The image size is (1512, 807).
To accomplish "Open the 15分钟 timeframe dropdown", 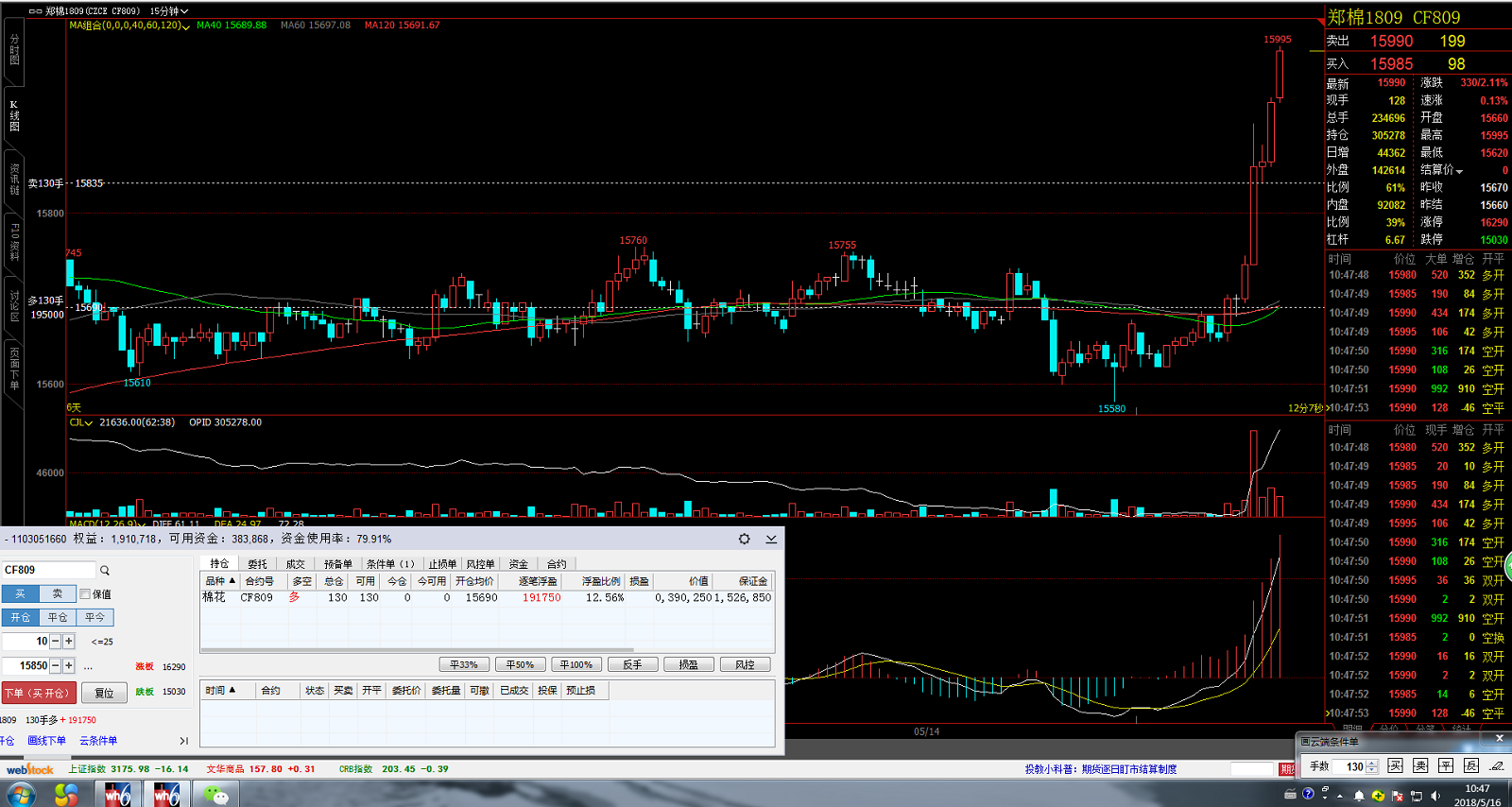I will coord(169,11).
